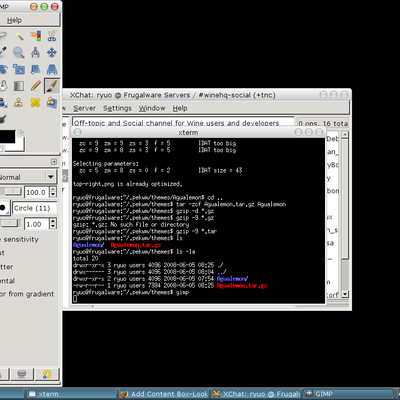Click the scale 1.00 spinner arrows
The height and width of the screenshot is (400, 400).
[53, 224]
